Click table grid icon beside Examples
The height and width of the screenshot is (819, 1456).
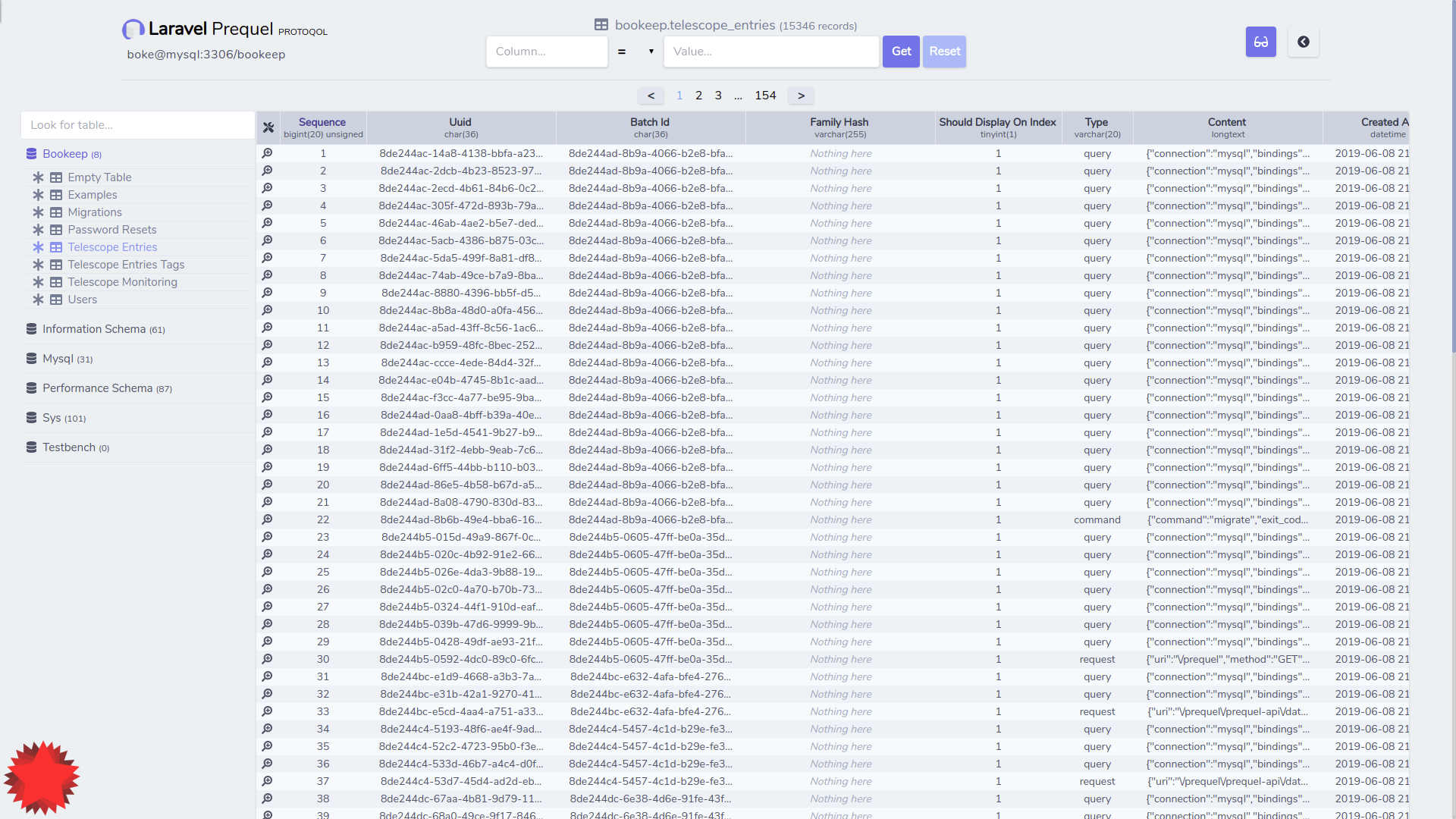pos(56,195)
